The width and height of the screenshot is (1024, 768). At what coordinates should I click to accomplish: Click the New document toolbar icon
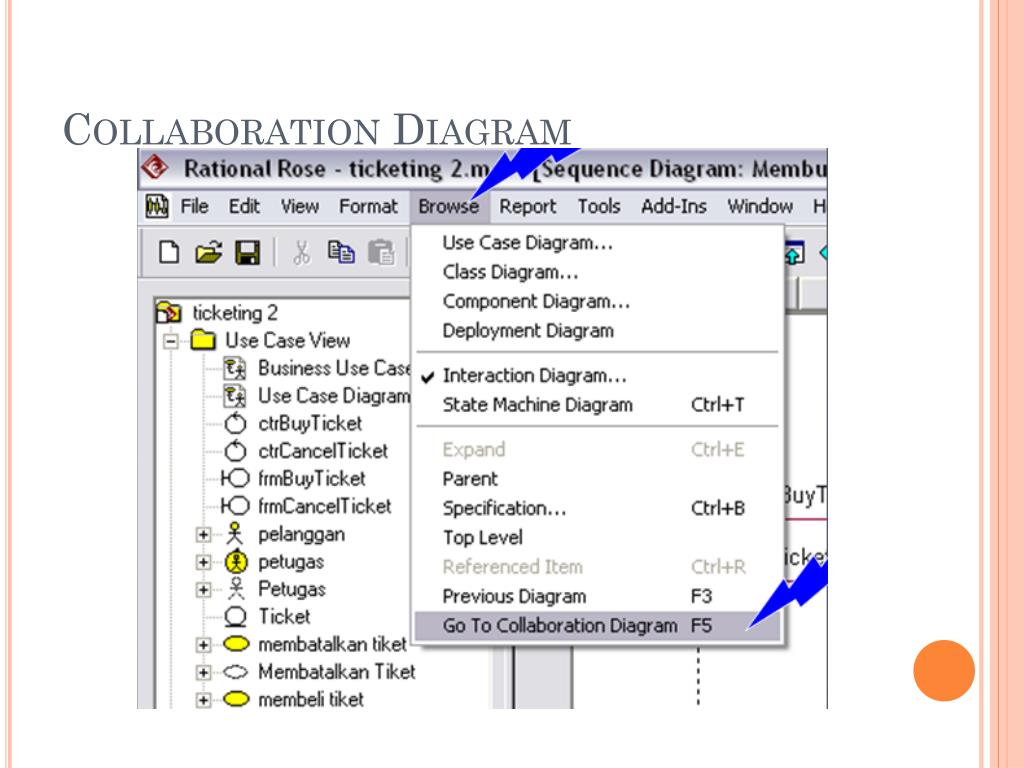[169, 252]
